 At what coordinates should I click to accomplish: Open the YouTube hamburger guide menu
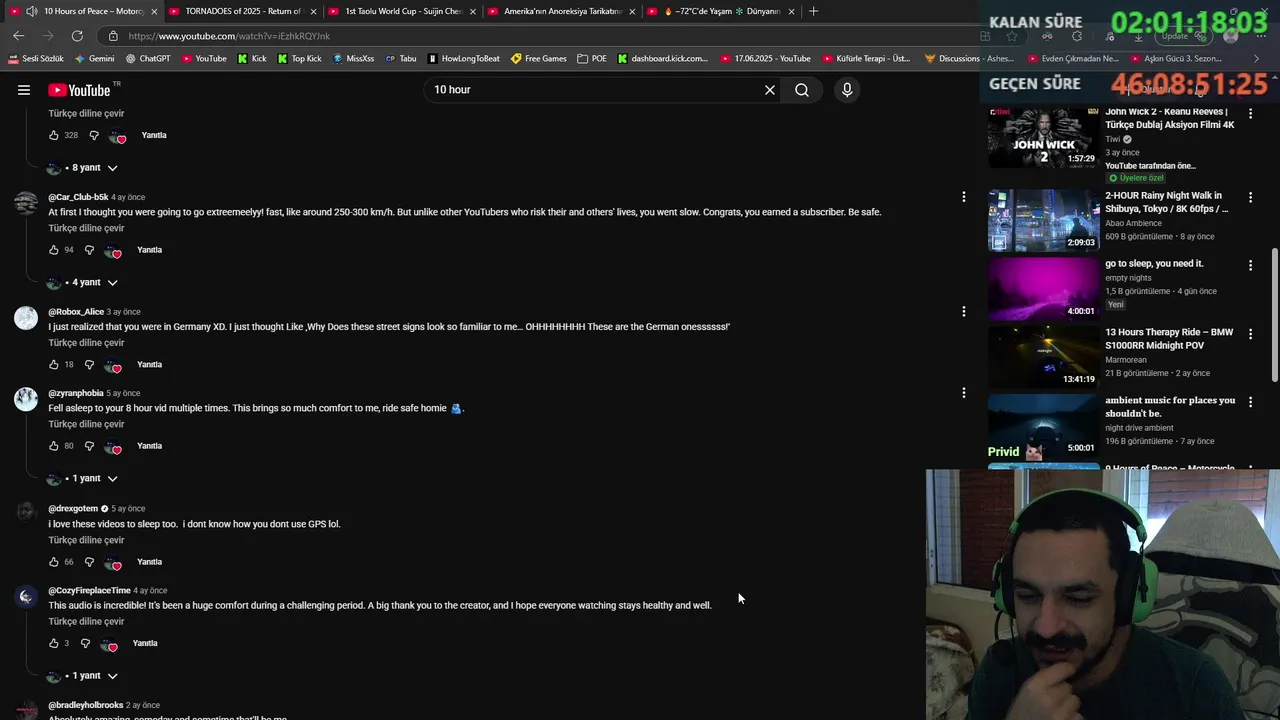[24, 90]
